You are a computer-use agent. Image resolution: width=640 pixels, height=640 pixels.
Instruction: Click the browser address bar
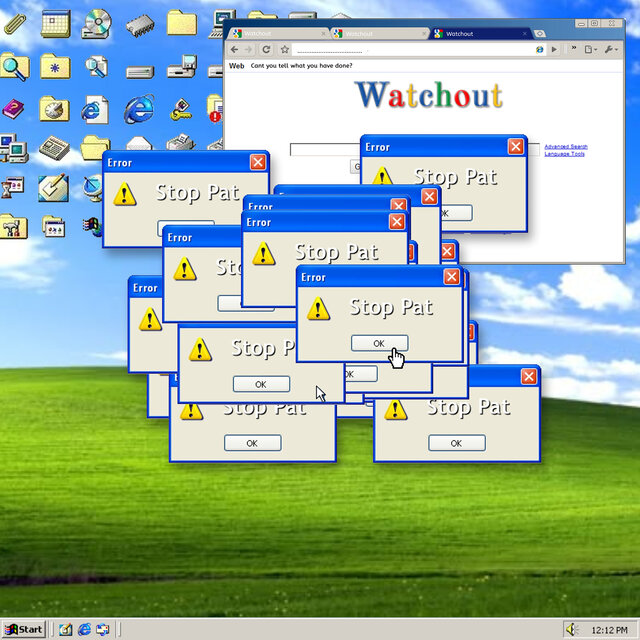coord(412,50)
